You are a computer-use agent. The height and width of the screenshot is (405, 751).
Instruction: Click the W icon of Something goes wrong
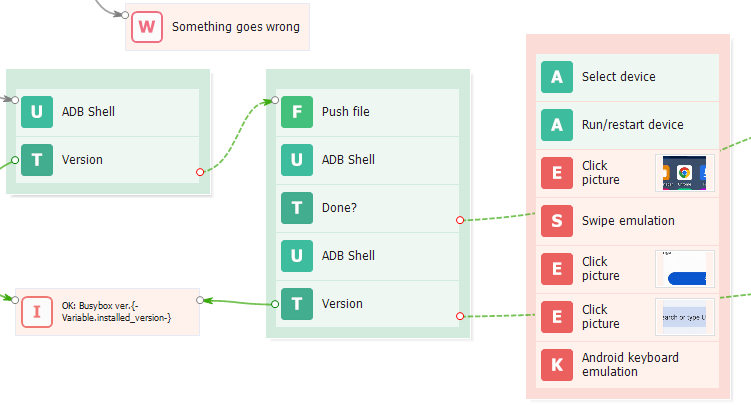[x=147, y=27]
